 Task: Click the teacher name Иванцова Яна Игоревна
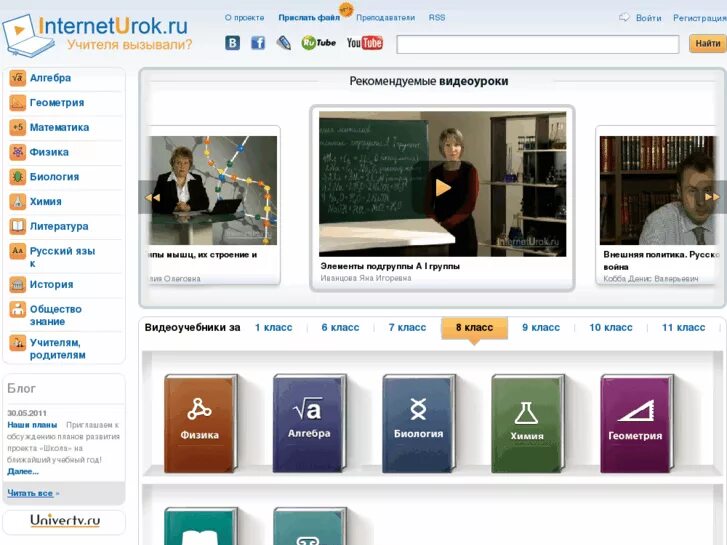tap(366, 278)
